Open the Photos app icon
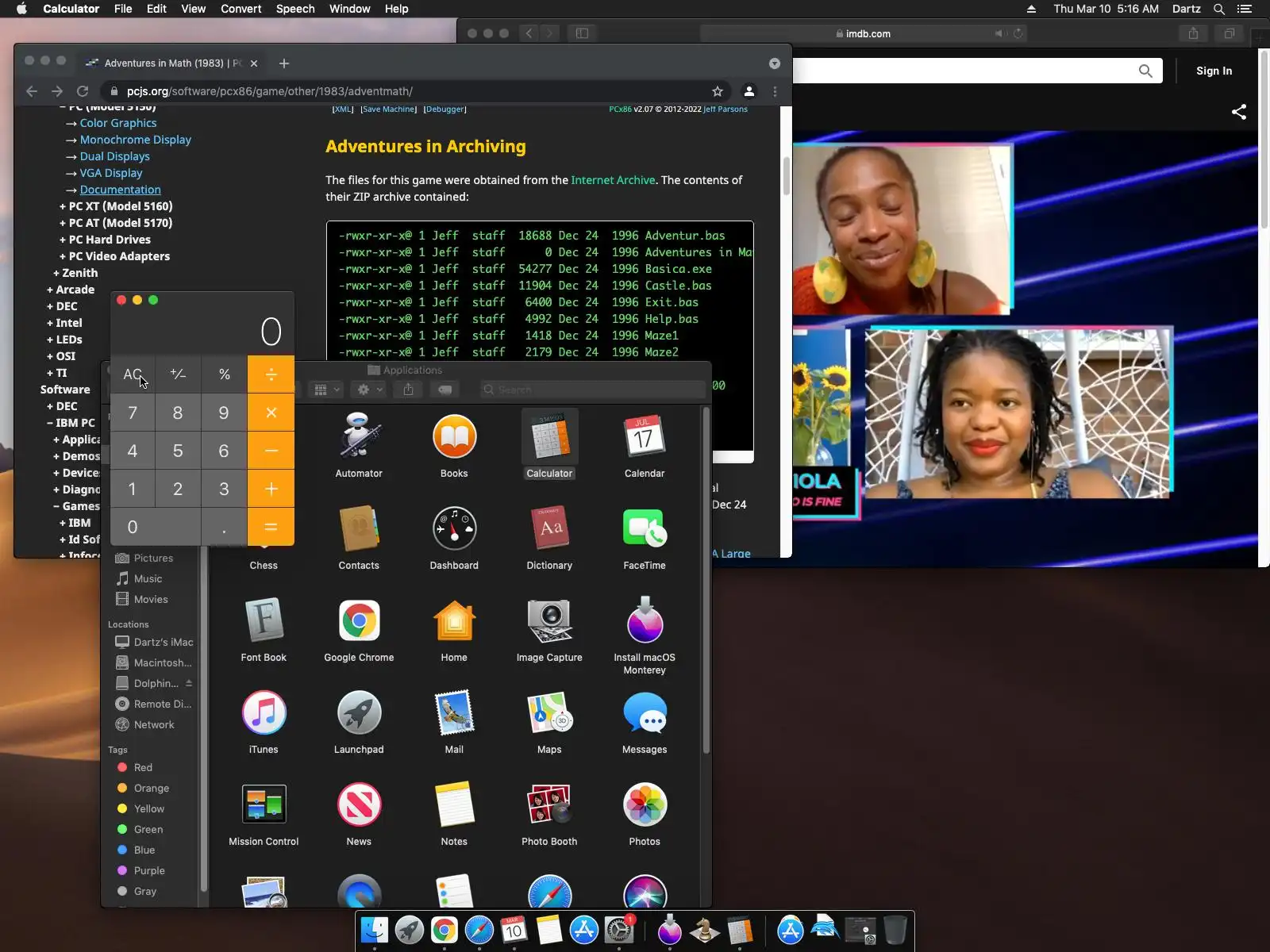The width and height of the screenshot is (1270, 952). pos(645,804)
